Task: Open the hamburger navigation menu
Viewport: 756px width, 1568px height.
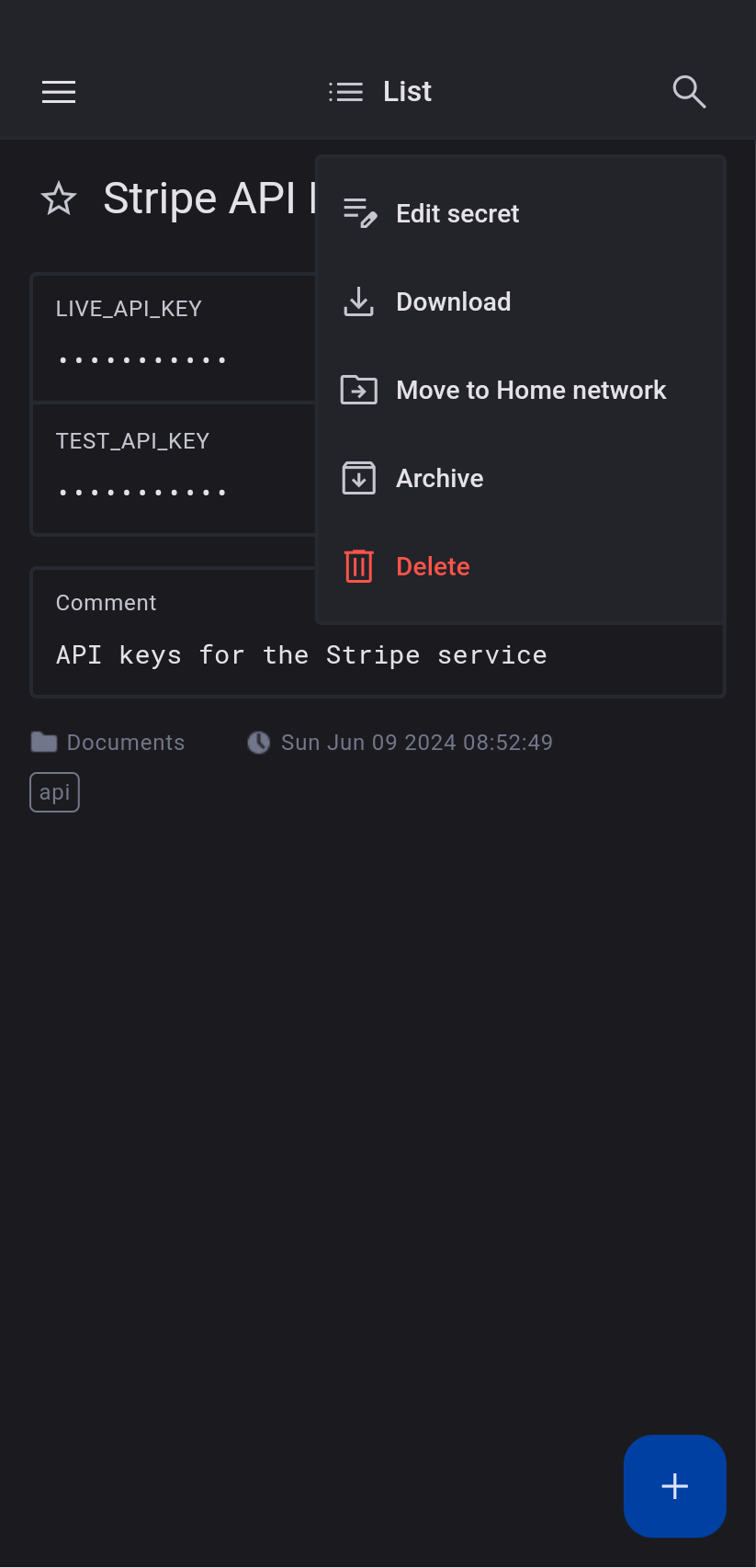Action: (x=59, y=92)
